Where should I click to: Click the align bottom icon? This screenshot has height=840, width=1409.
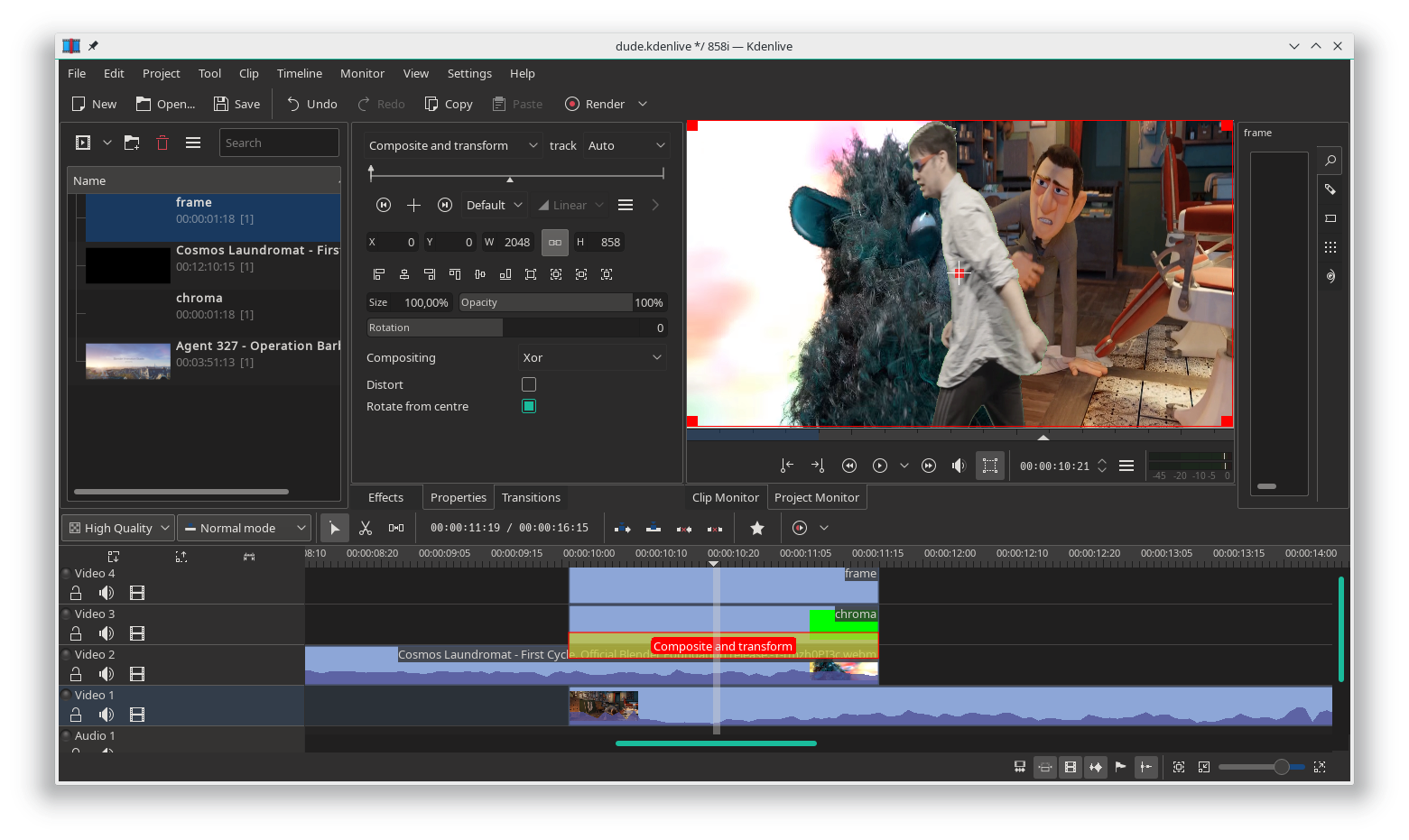tap(505, 274)
